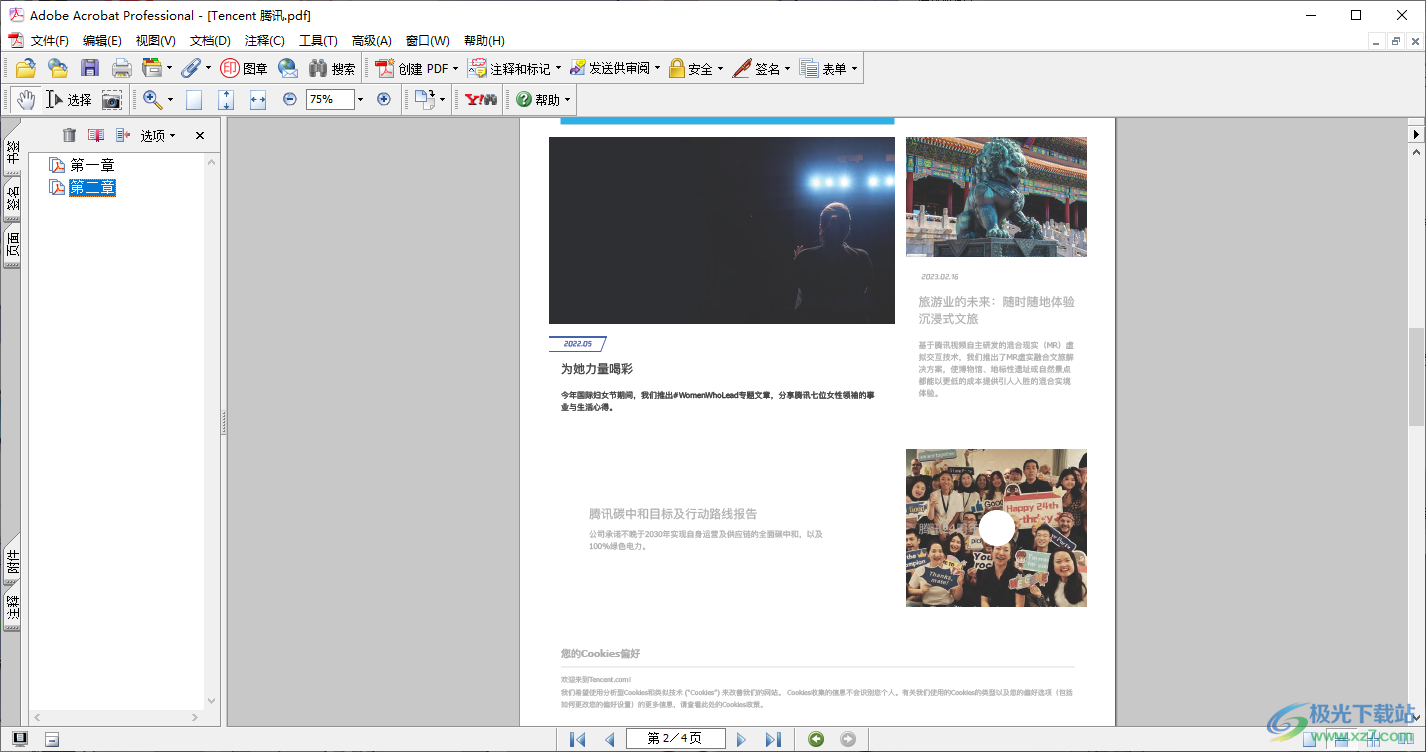1426x752 pixels.
Task: Zoom out with the minus button
Action: [x=290, y=99]
